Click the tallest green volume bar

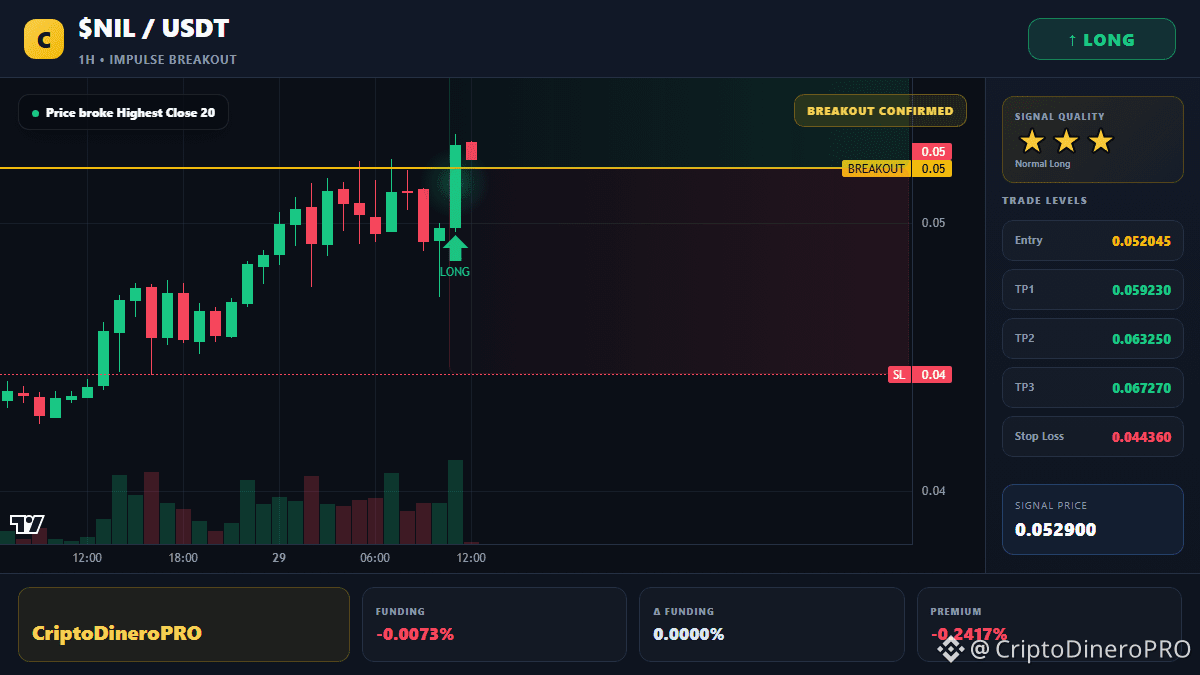[455, 502]
